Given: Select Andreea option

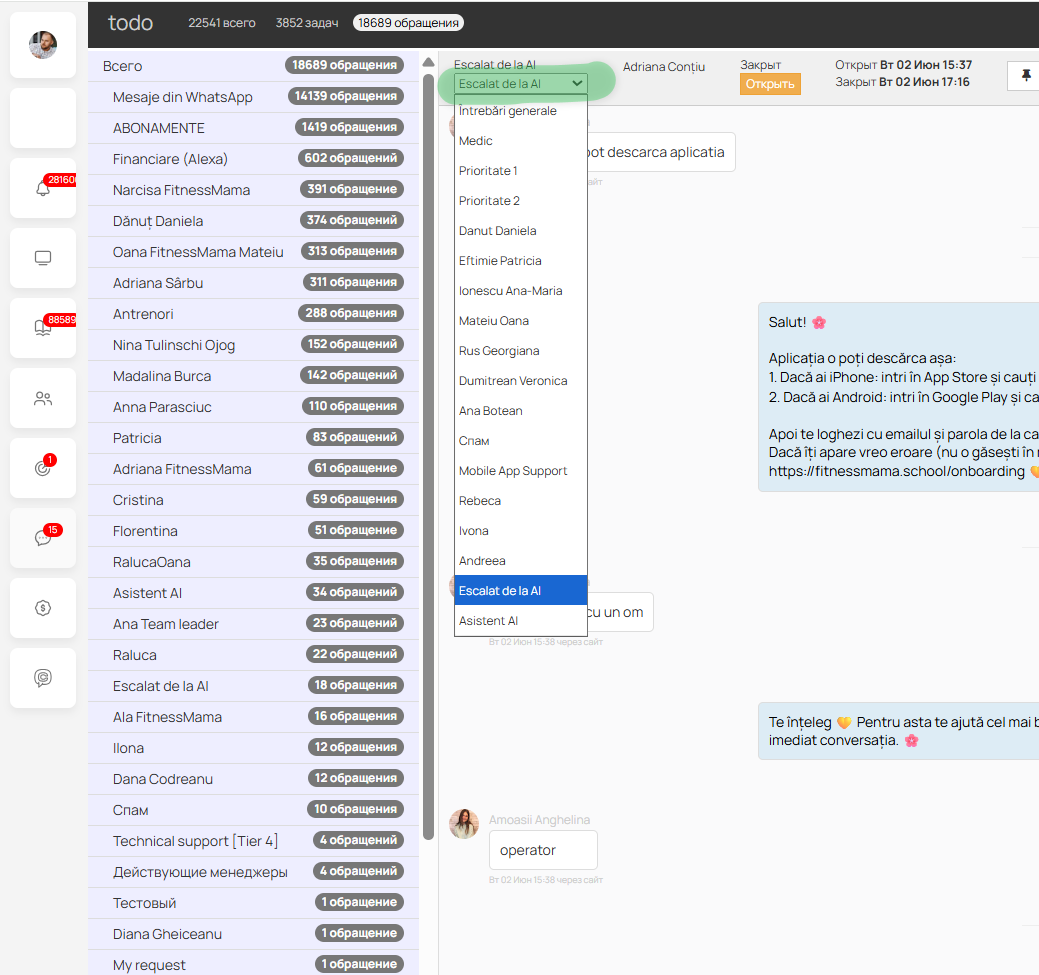Looking at the screenshot, I should tap(521, 561).
